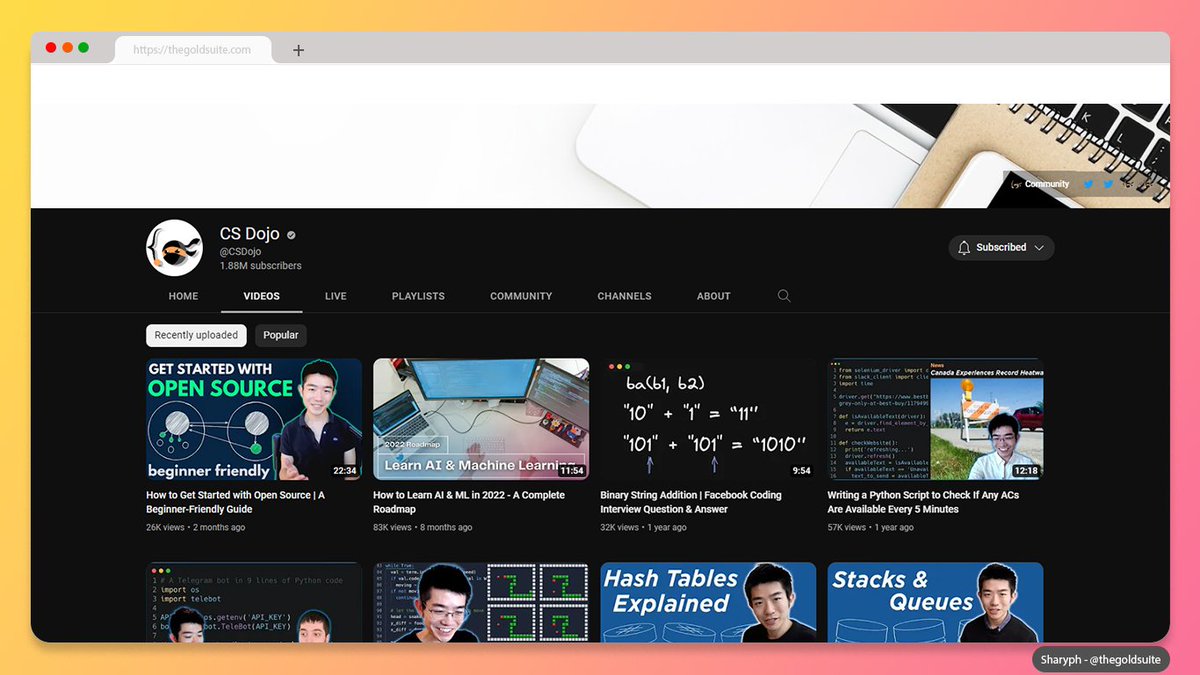Go to the HOME channel tab
This screenshot has height=675, width=1200.
click(x=183, y=296)
